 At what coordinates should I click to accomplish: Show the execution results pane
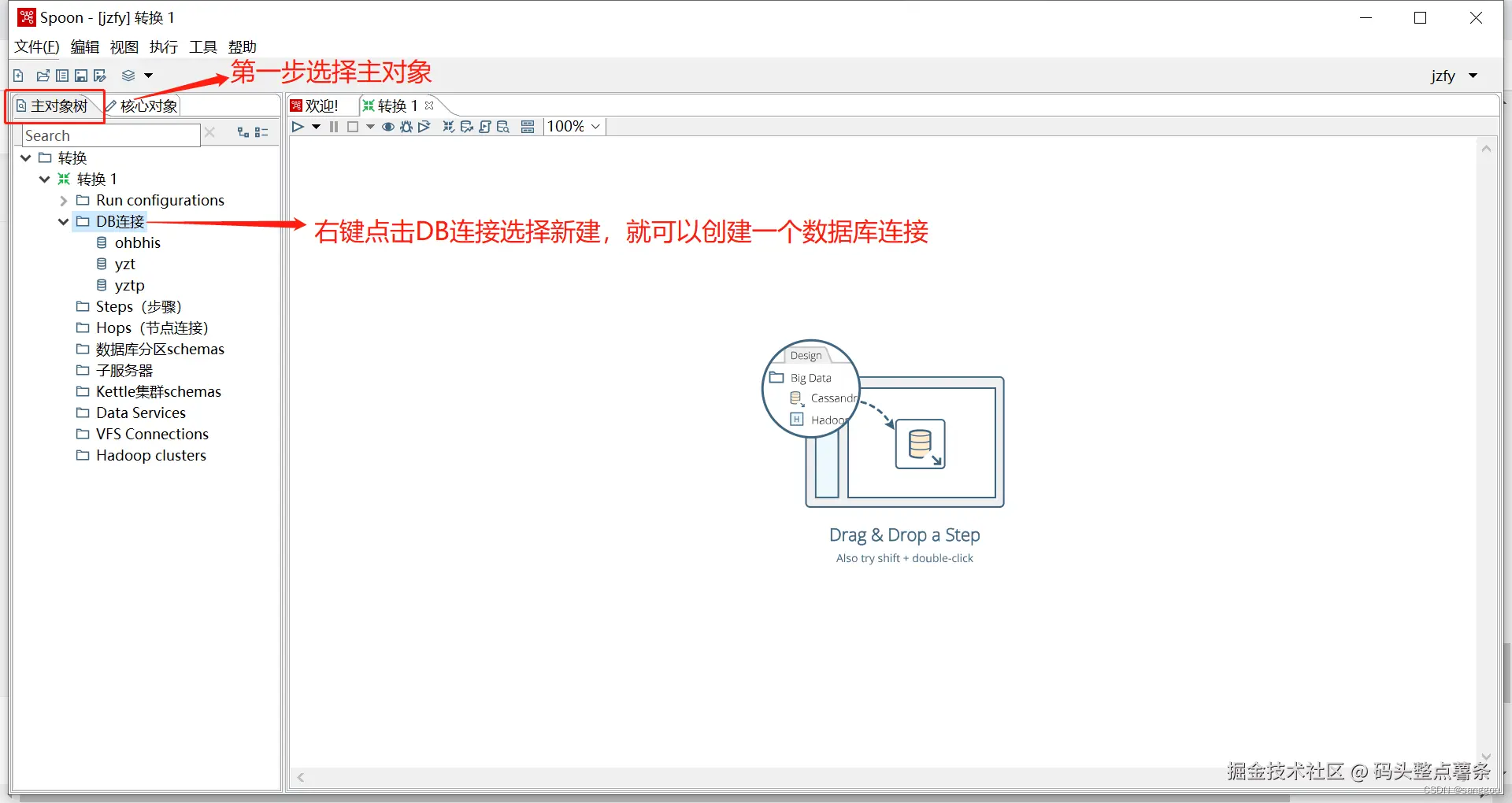(528, 127)
